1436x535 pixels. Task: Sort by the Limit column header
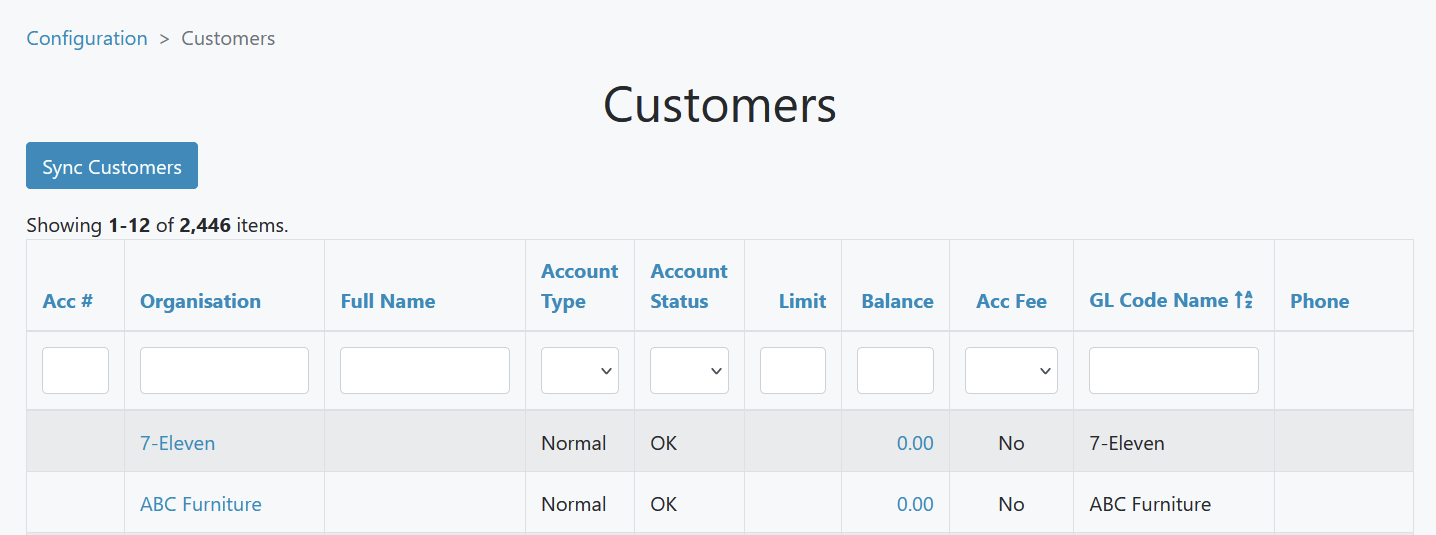(802, 301)
